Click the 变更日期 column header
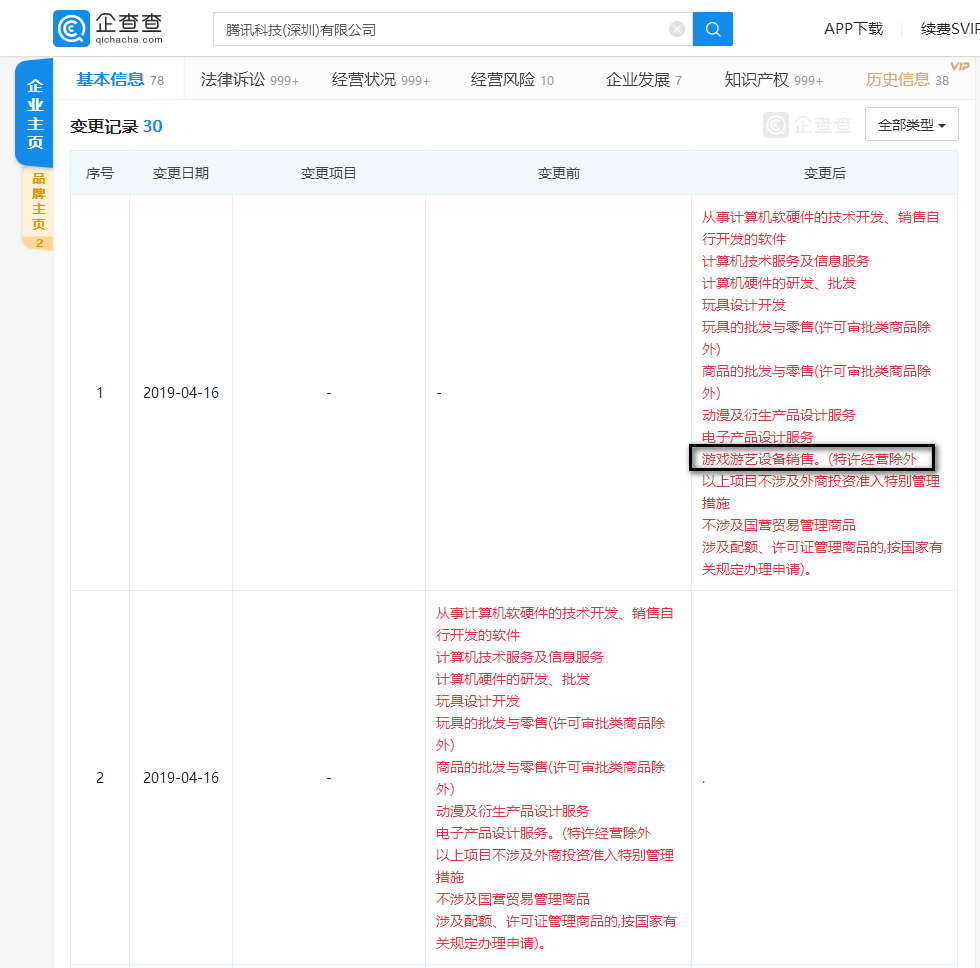 (181, 173)
